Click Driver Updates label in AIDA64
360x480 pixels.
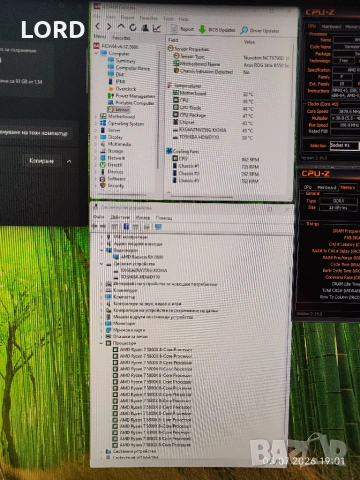pos(265,31)
